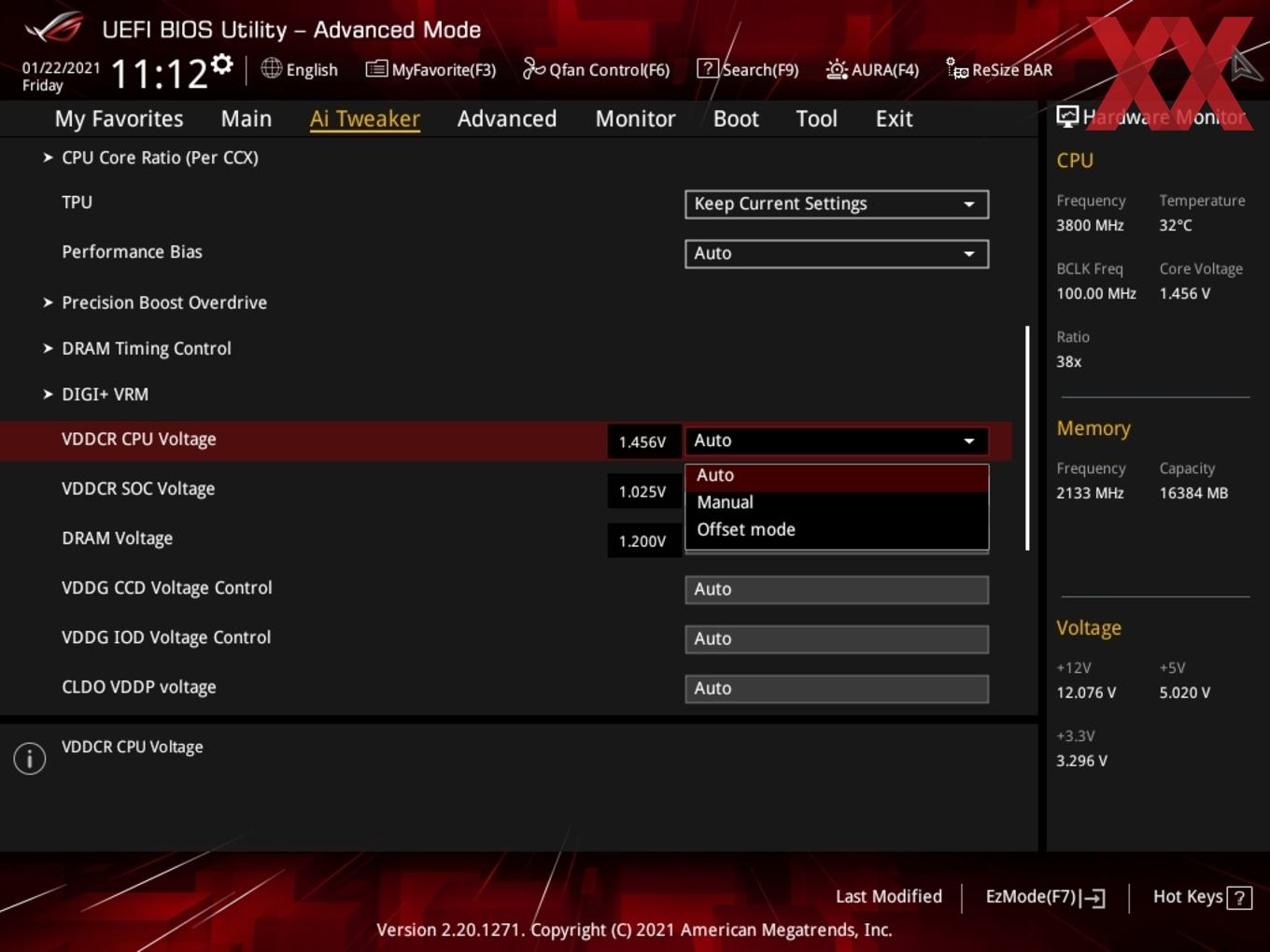Screen dimensions: 1270x952
Task: Expand the DIGI+ VRM submenu
Action: point(105,394)
